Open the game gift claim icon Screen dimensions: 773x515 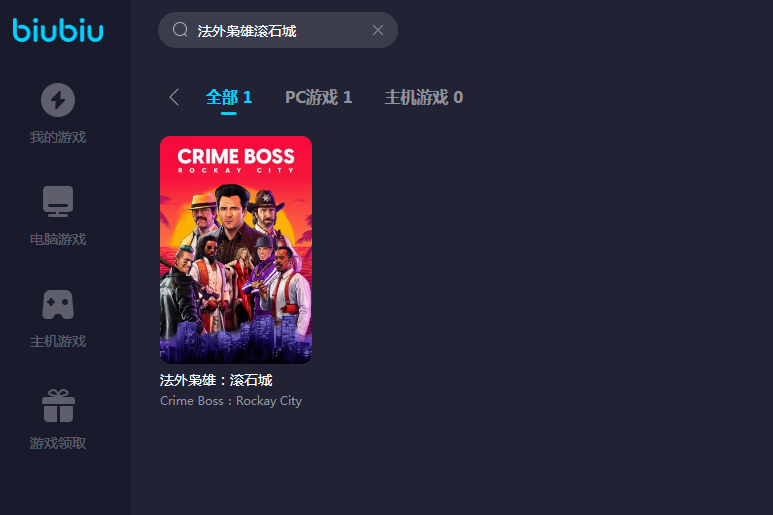pyautogui.click(x=58, y=406)
